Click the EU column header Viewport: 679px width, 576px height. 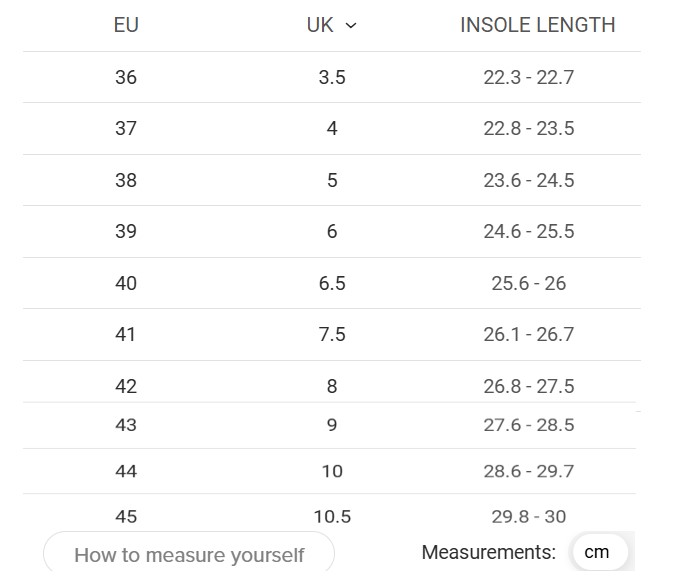[126, 25]
